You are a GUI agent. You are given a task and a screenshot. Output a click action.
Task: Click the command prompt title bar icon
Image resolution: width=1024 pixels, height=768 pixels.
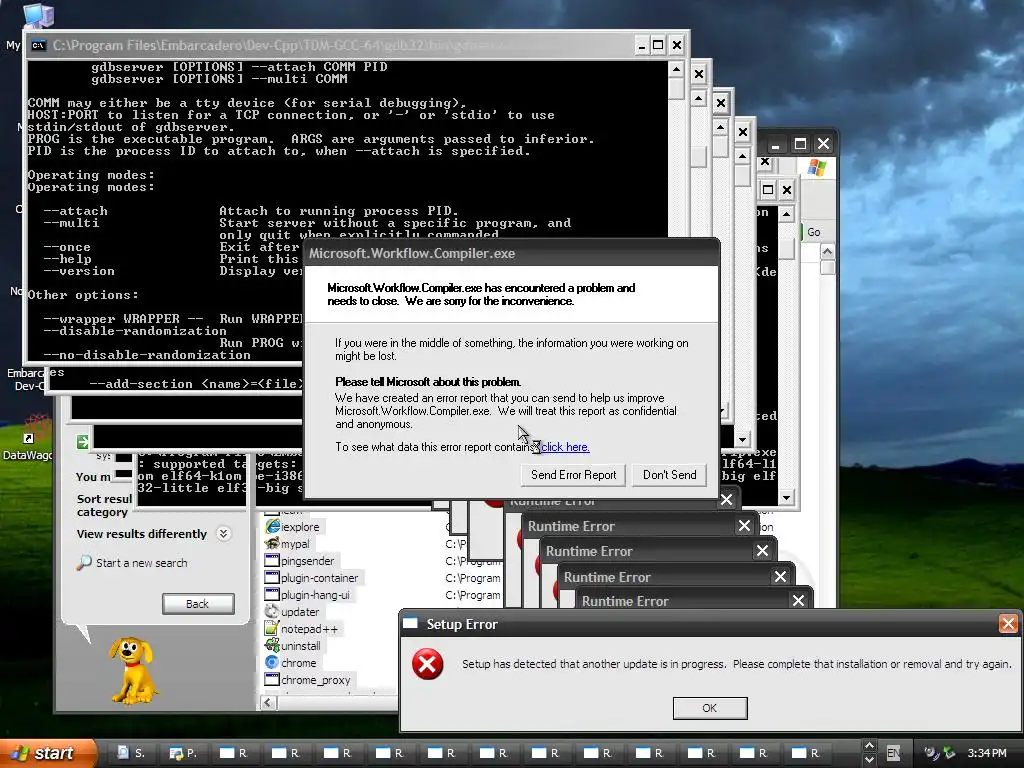click(39, 45)
